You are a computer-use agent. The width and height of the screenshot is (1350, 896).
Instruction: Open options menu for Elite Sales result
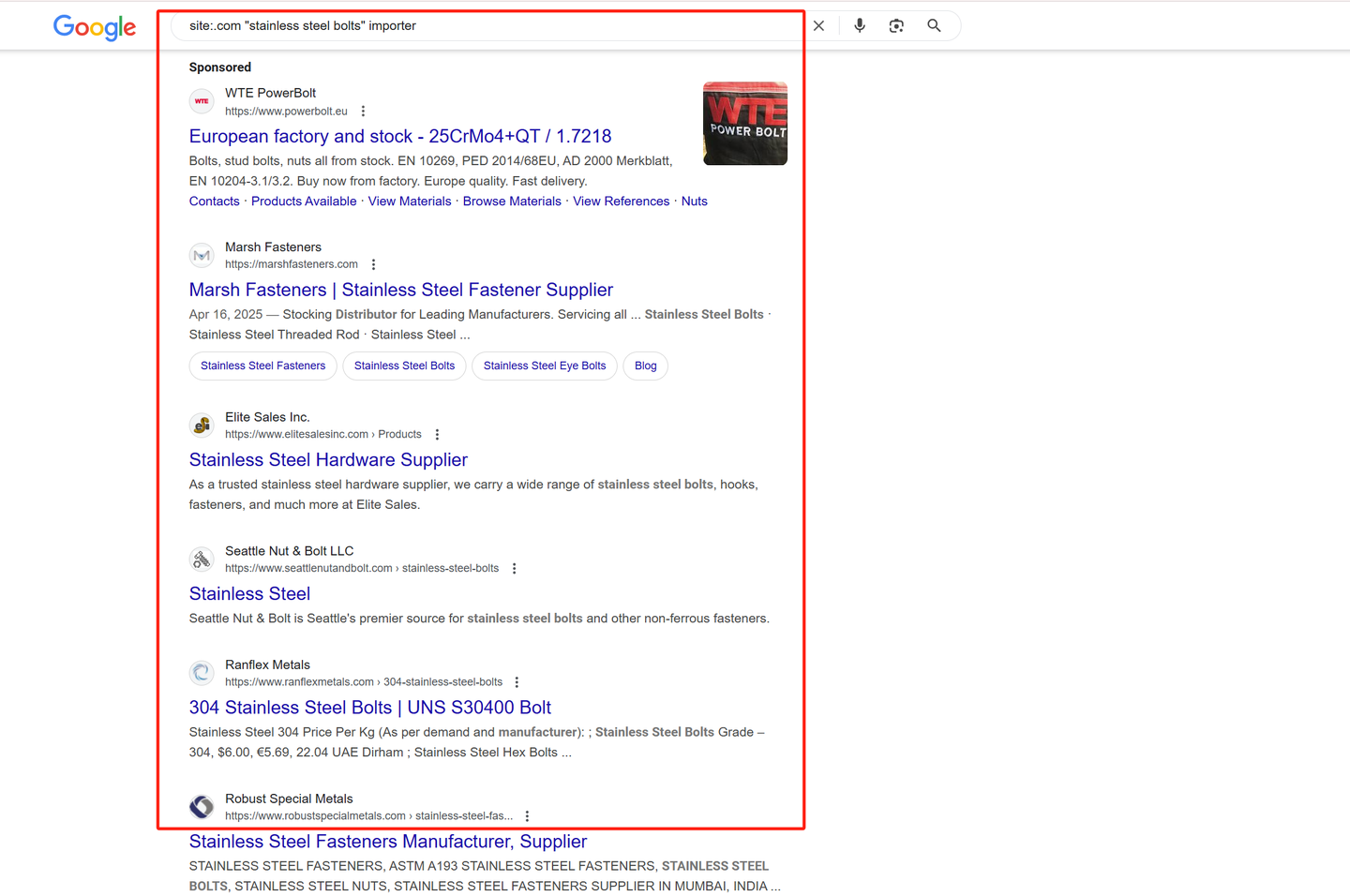(437, 435)
